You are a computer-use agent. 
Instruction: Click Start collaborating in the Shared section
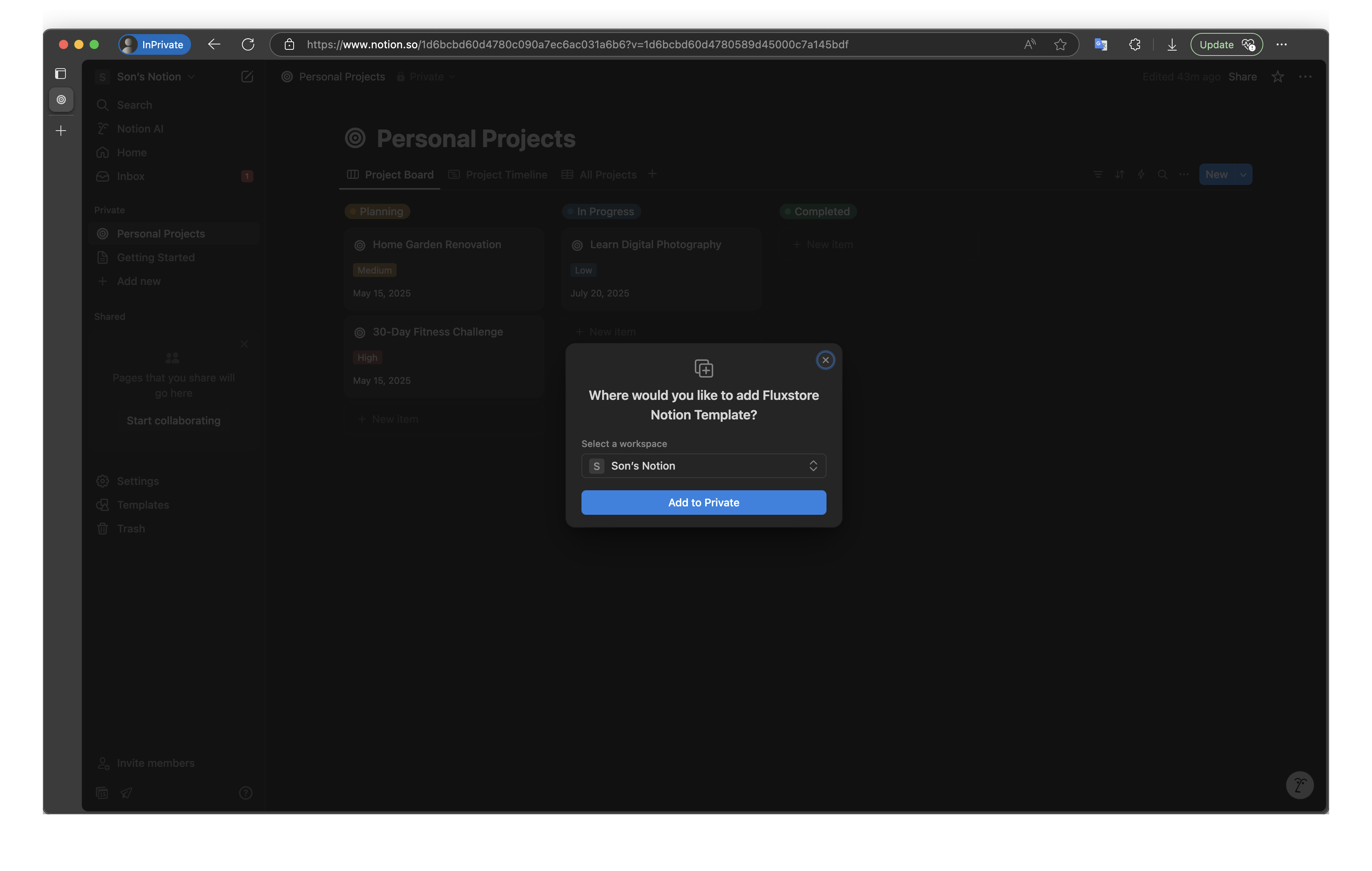pyautogui.click(x=173, y=421)
